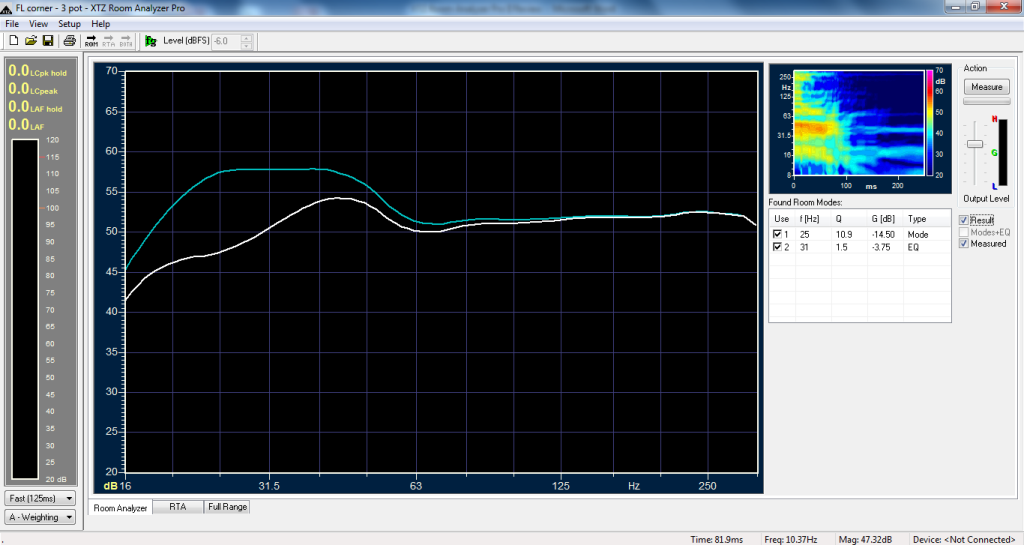
Task: Switch to the Full Range tab
Action: (x=227, y=507)
